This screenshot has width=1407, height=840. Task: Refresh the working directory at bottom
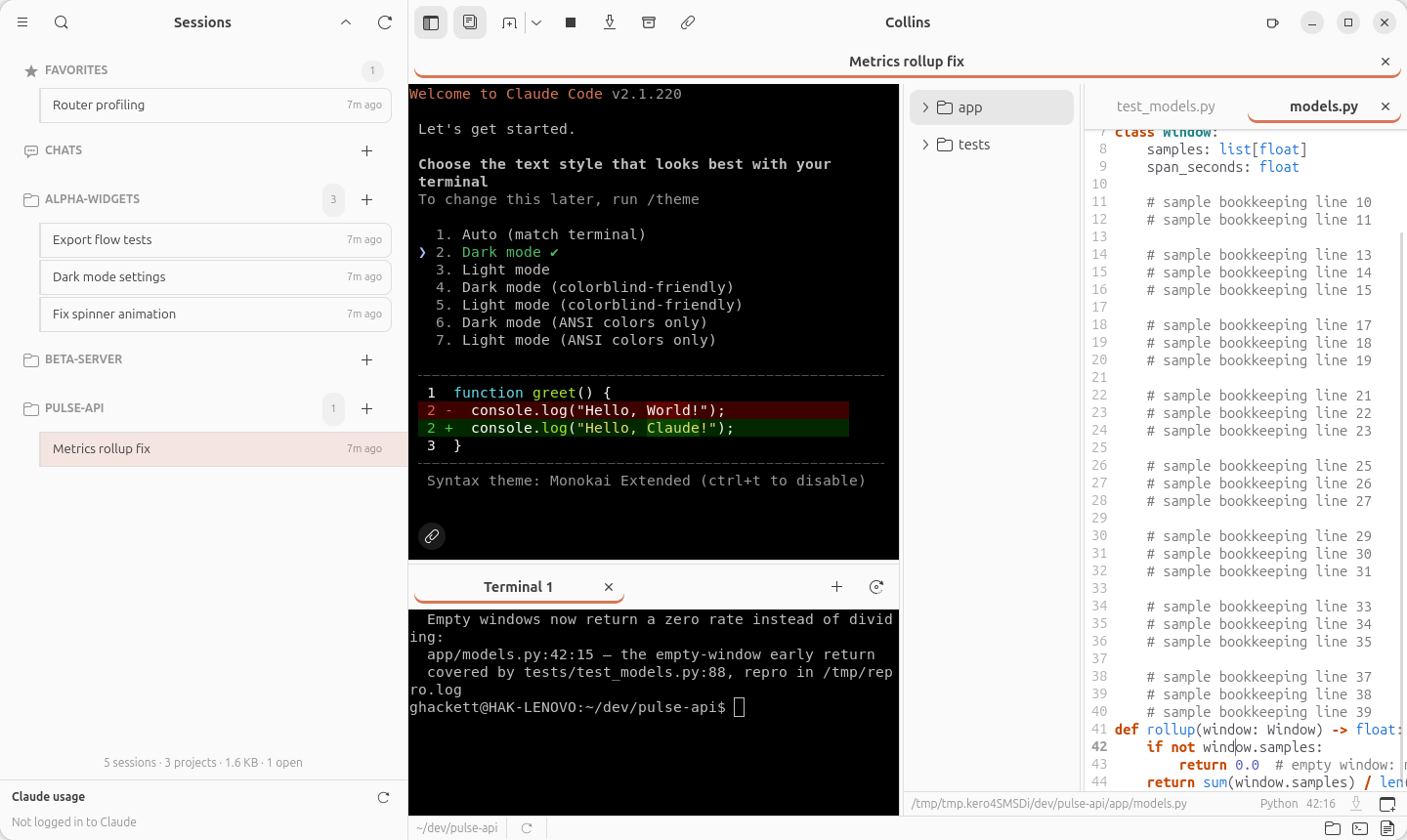[527, 828]
